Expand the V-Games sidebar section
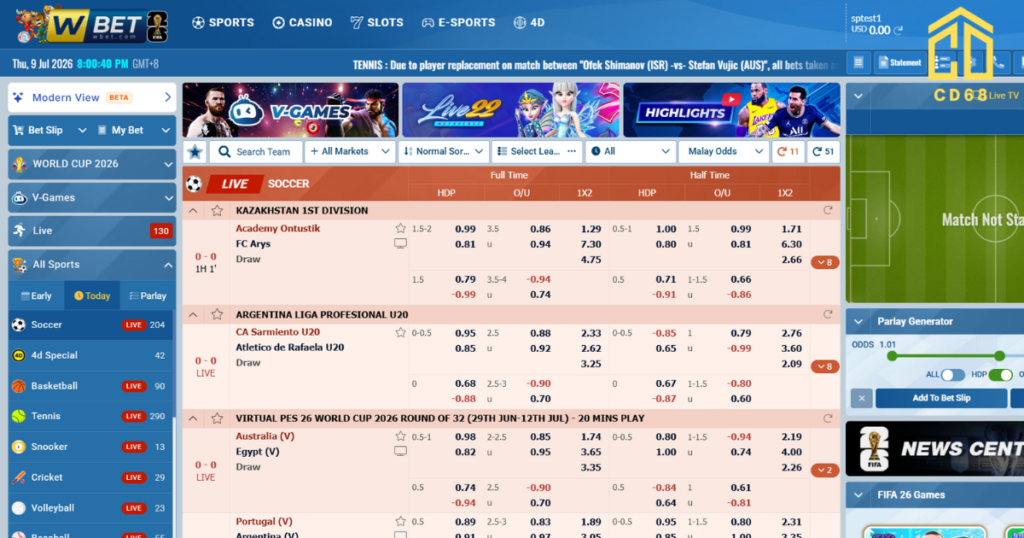Viewport: 1024px width, 538px height. (x=92, y=197)
